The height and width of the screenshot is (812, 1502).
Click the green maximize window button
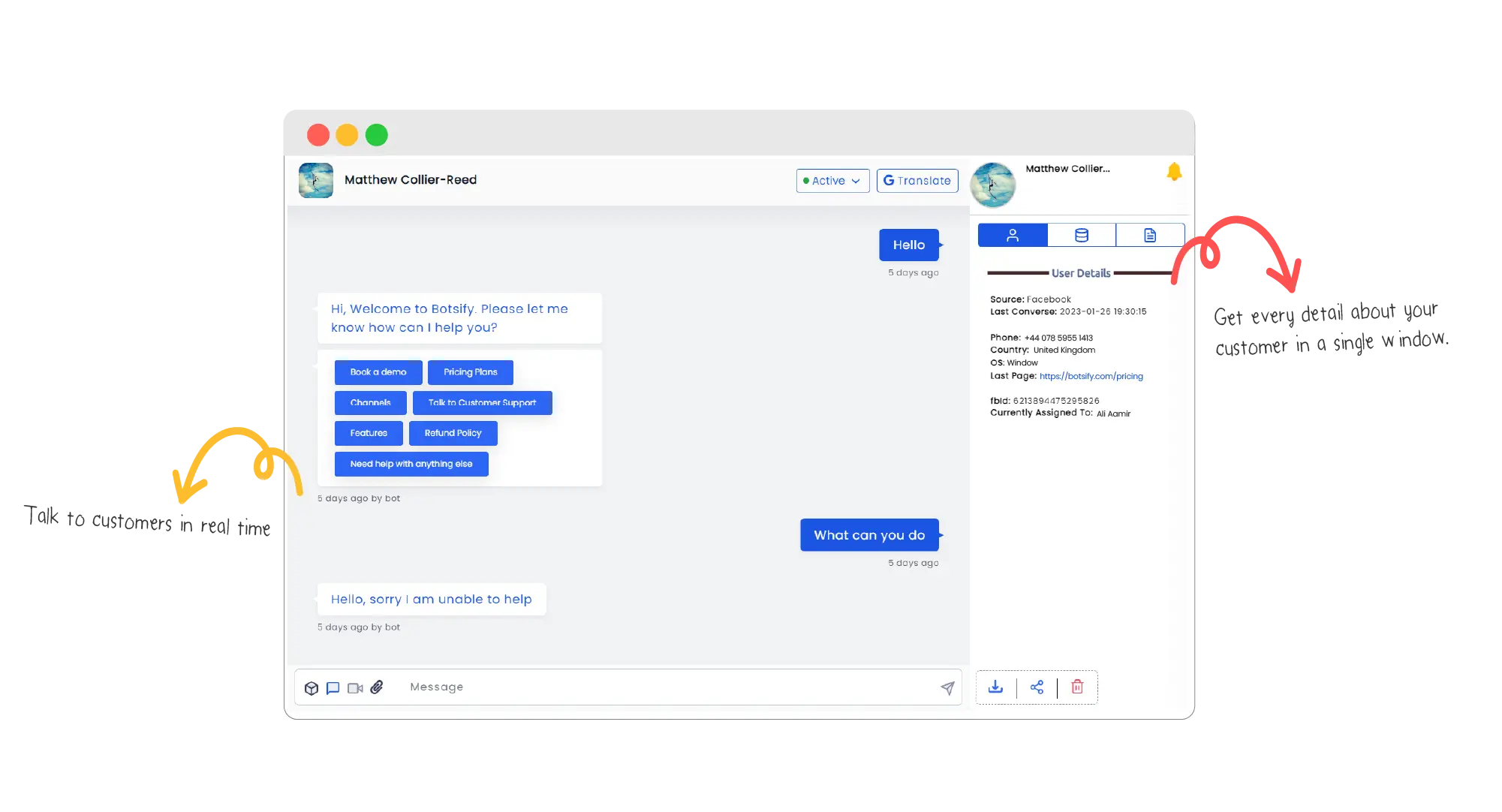[x=377, y=135]
